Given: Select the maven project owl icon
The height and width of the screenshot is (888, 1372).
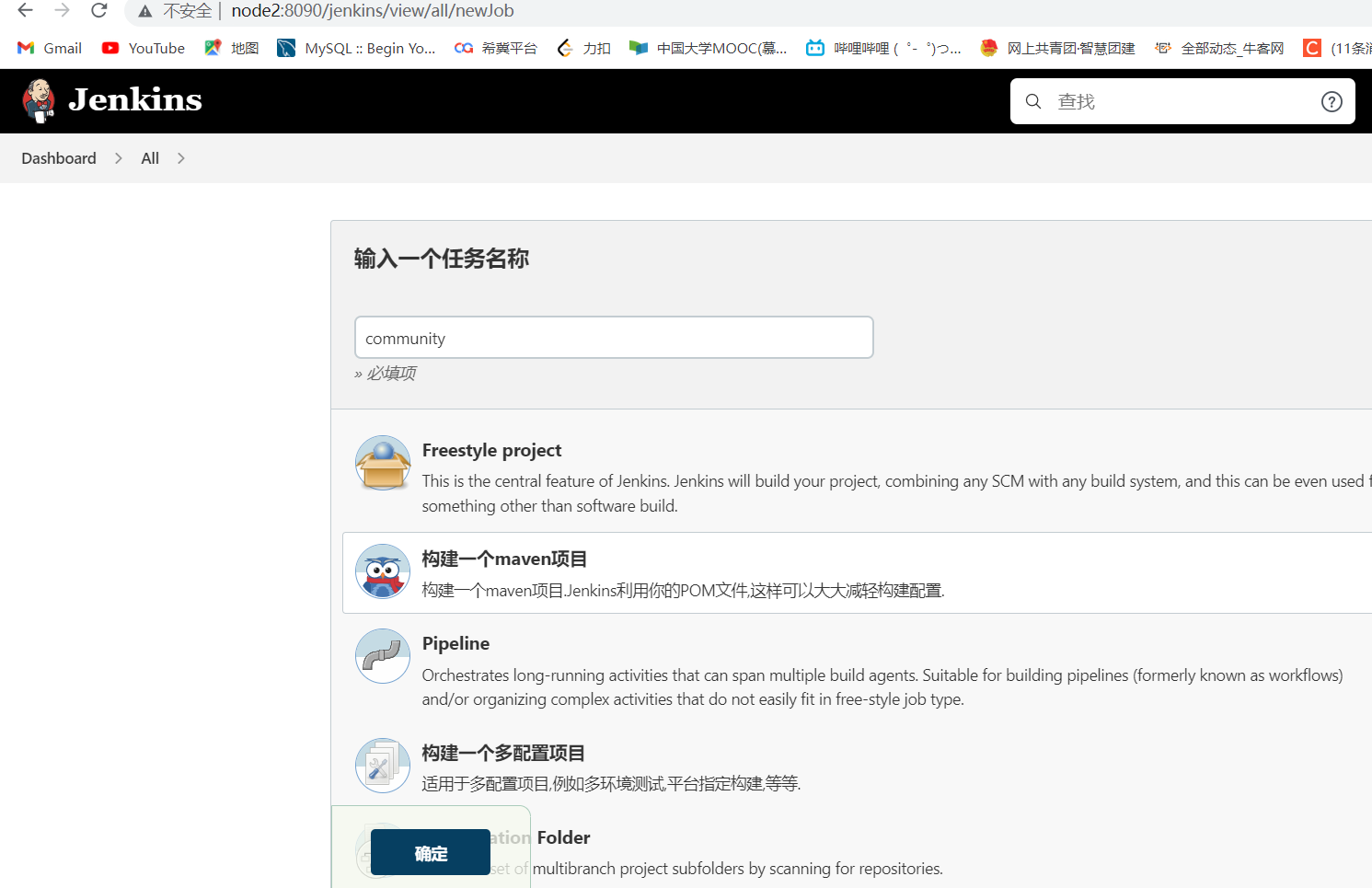Looking at the screenshot, I should (383, 571).
